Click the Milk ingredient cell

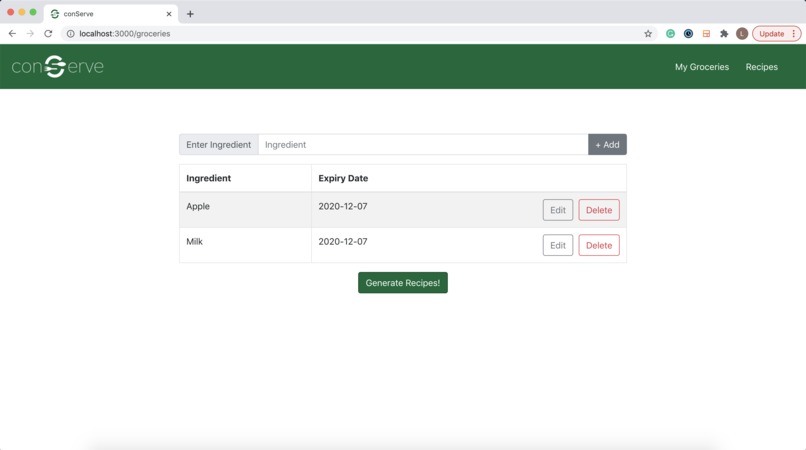click(245, 245)
